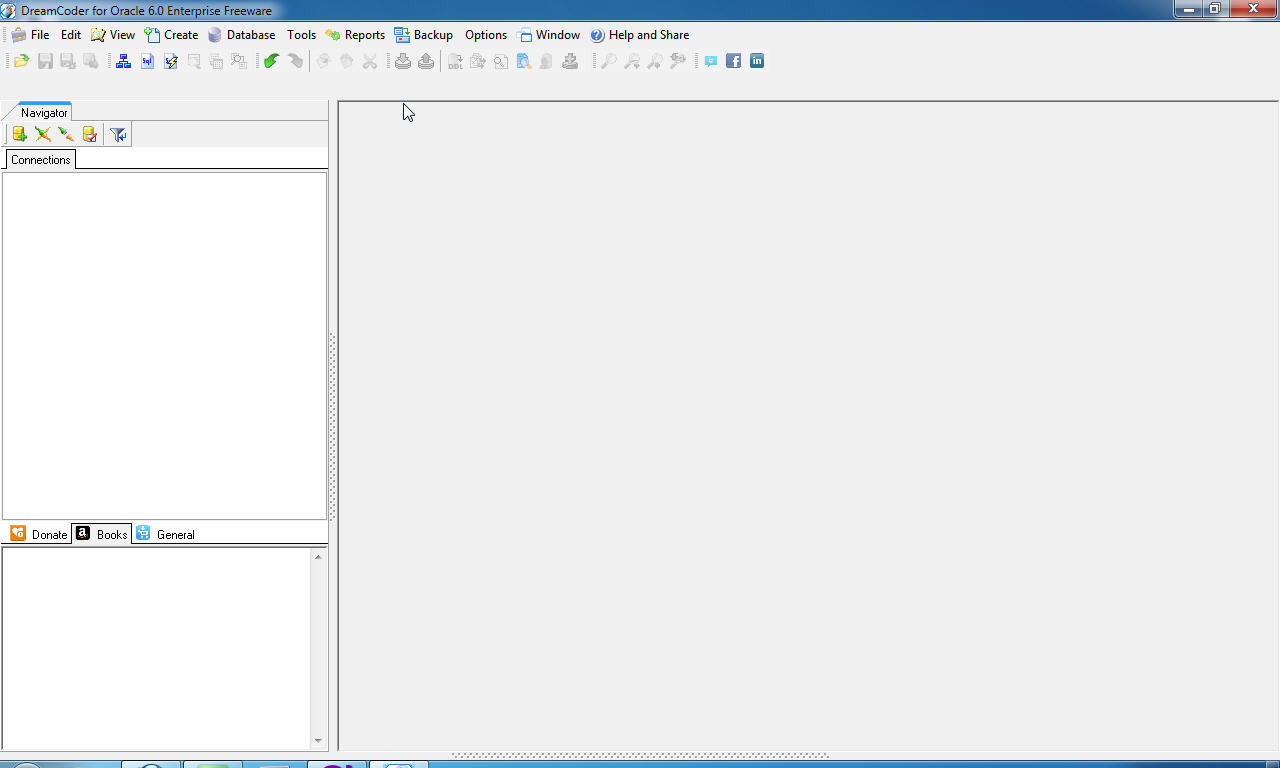Click the green commit arrow icon
The height and width of the screenshot is (768, 1280).
pyautogui.click(x=271, y=61)
